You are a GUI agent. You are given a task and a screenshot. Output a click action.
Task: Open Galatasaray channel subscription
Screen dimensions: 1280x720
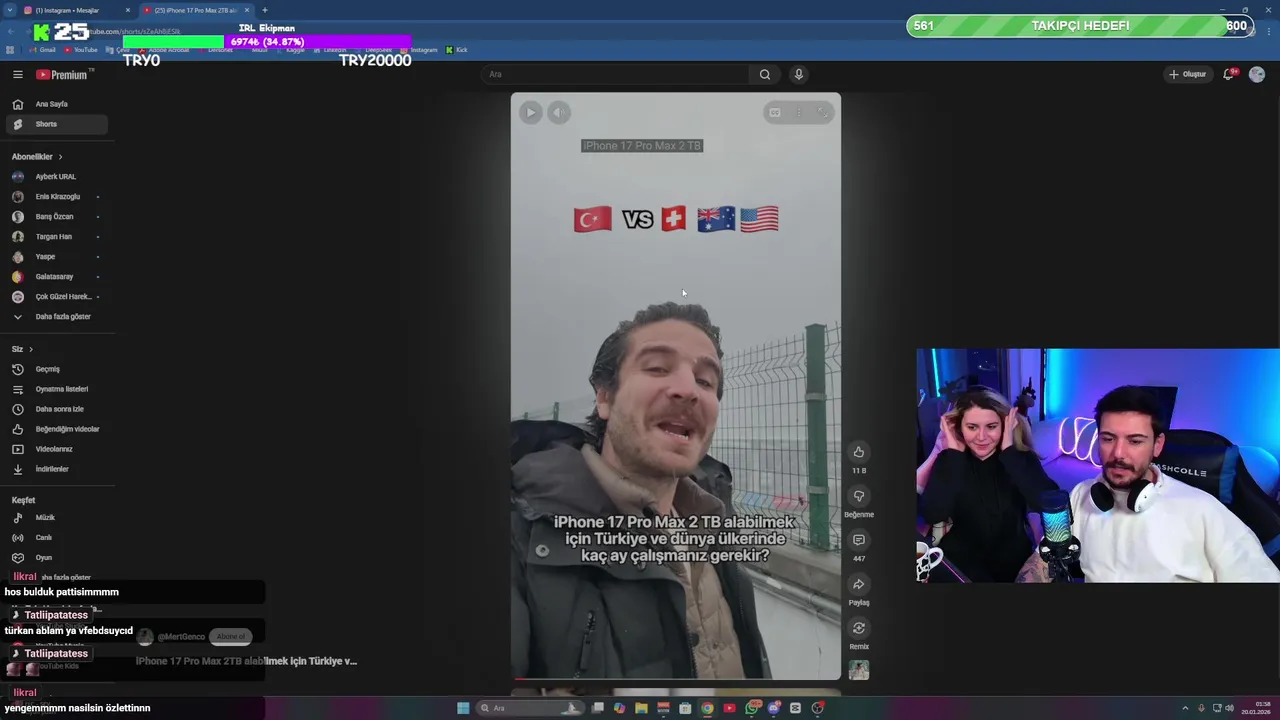point(57,277)
